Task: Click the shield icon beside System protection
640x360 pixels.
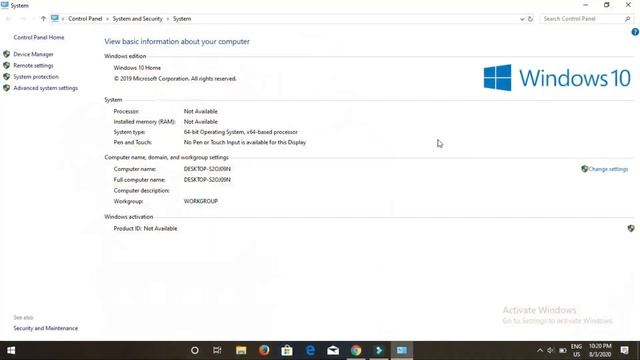Action: pyautogui.click(x=7, y=77)
